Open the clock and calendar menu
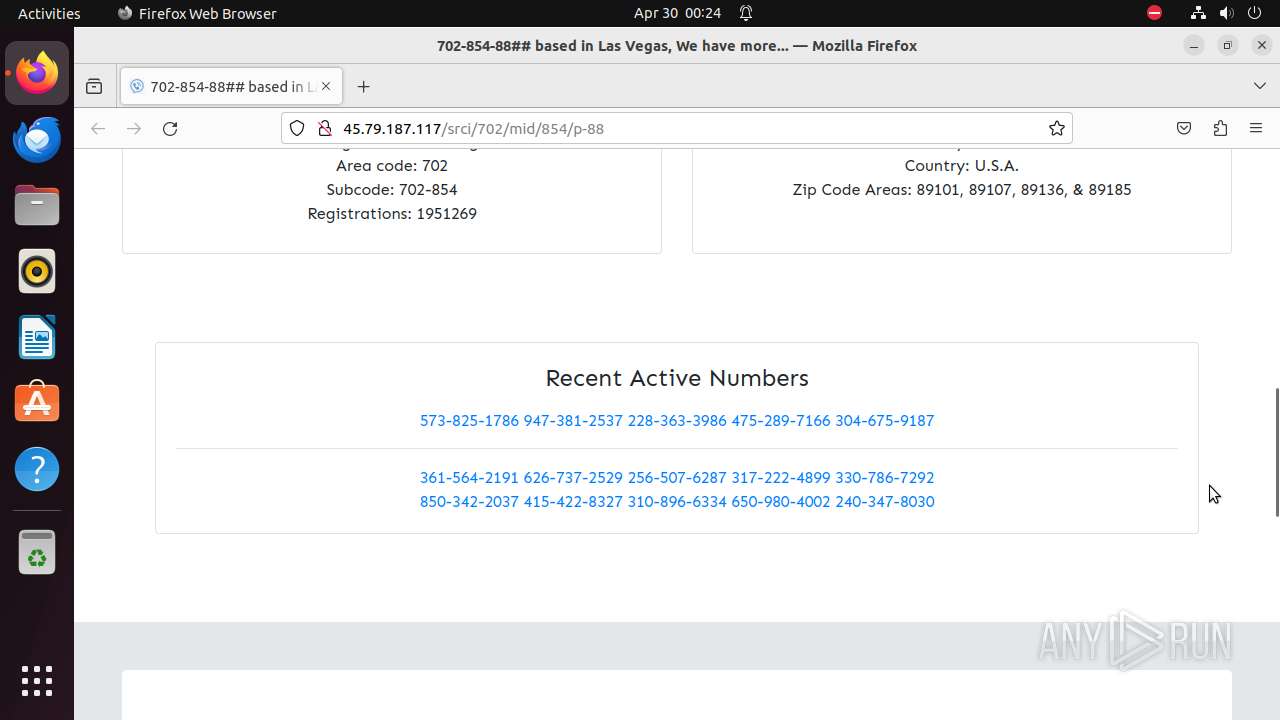 [x=677, y=13]
